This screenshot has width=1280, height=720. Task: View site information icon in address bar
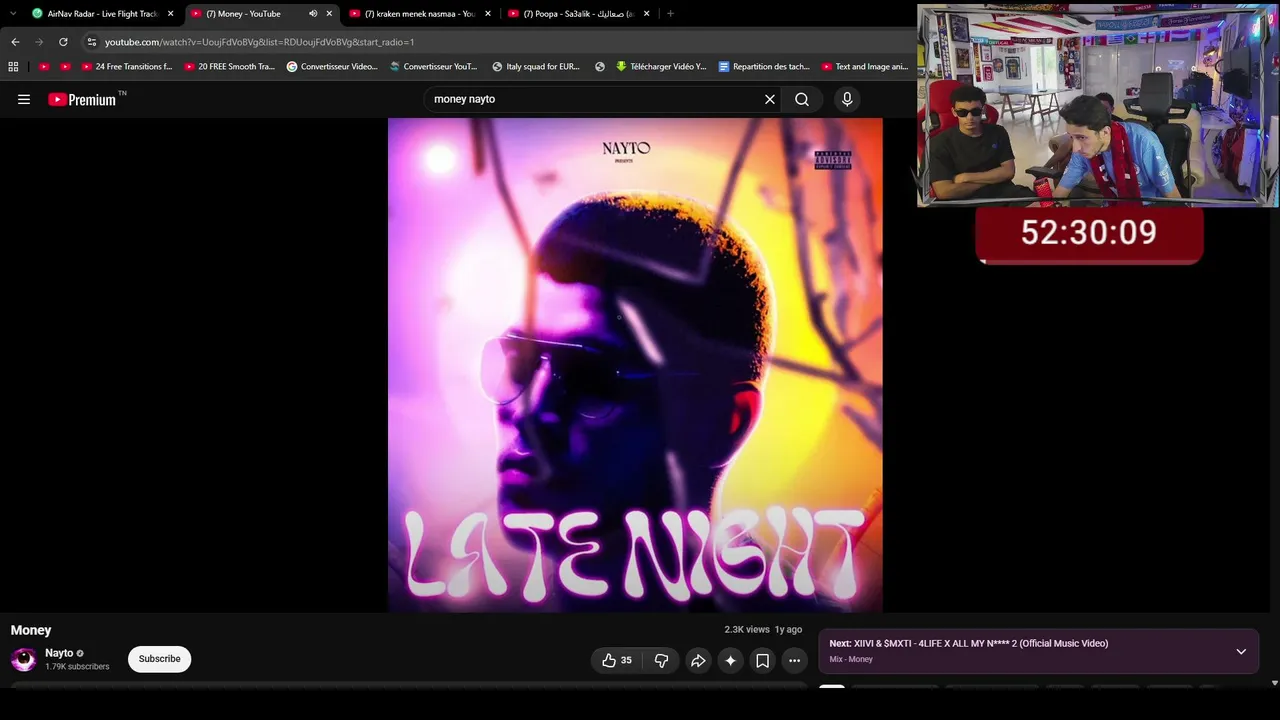point(91,42)
